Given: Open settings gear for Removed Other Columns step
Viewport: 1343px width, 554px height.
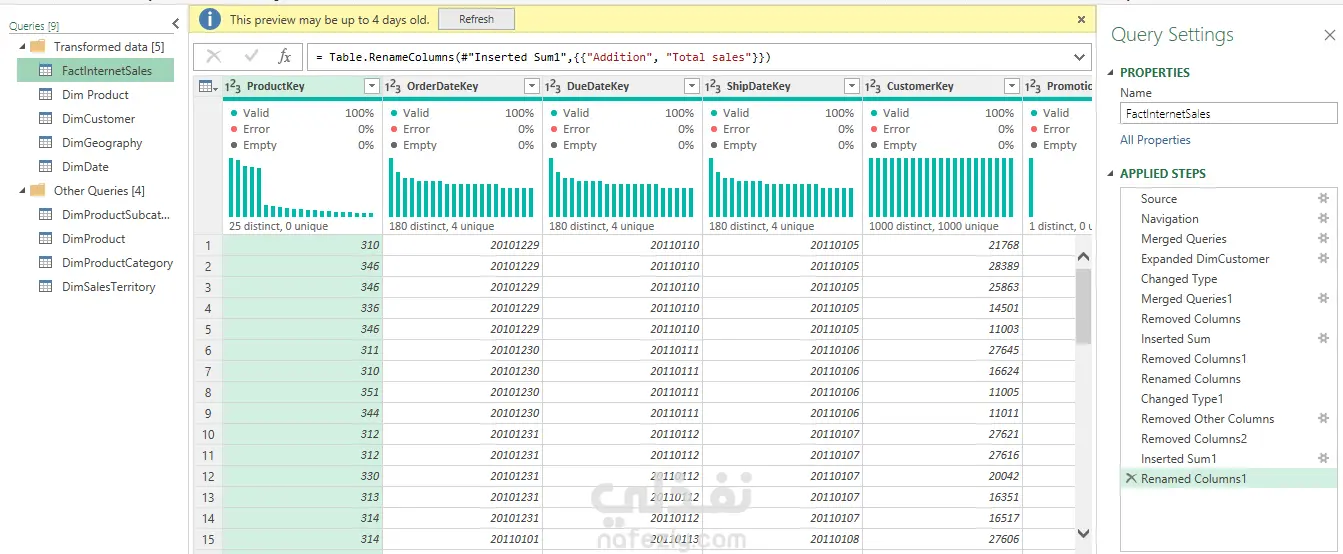Looking at the screenshot, I should point(1324,419).
